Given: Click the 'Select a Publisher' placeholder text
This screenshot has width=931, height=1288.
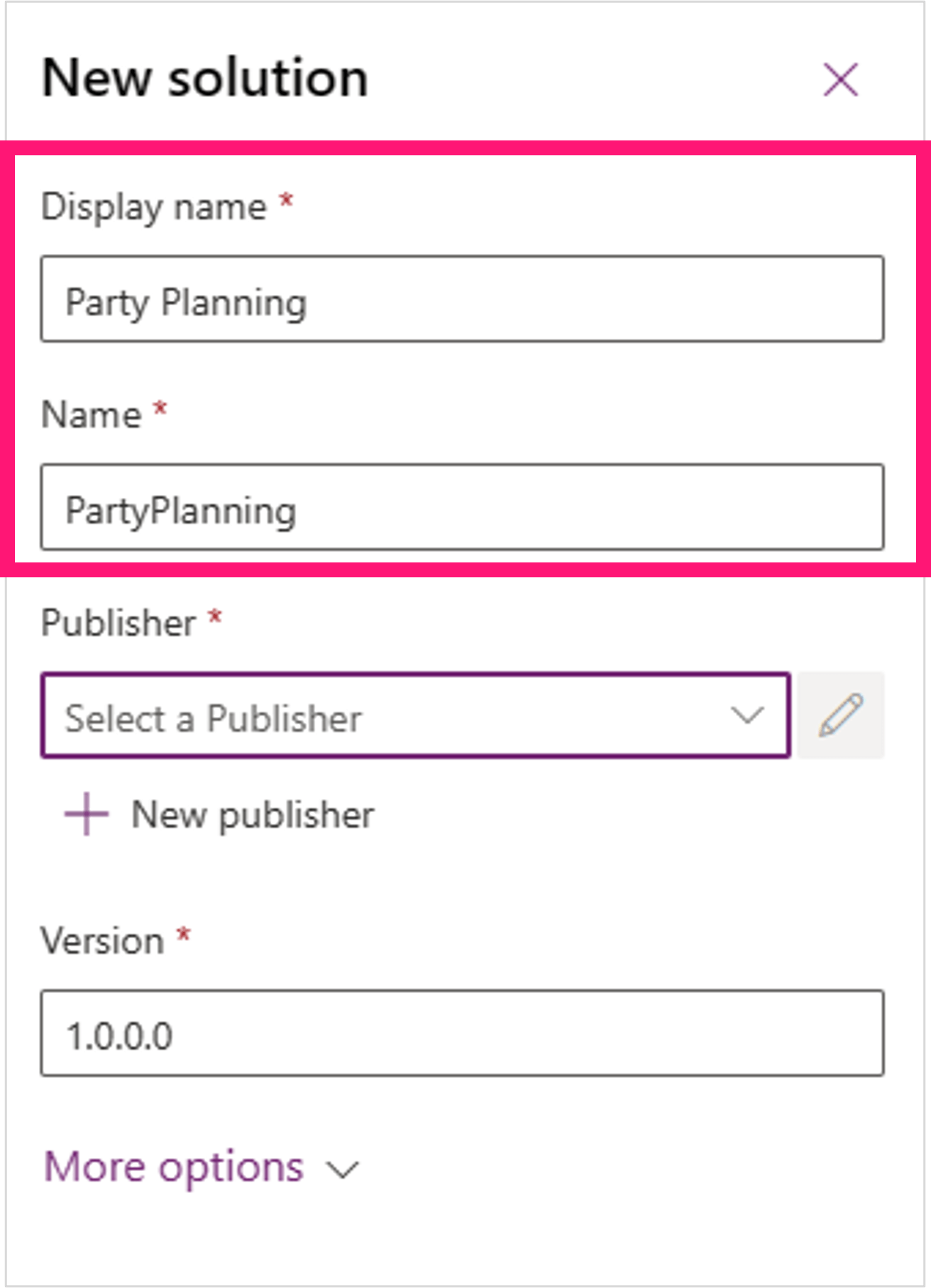Looking at the screenshot, I should pos(214,718).
